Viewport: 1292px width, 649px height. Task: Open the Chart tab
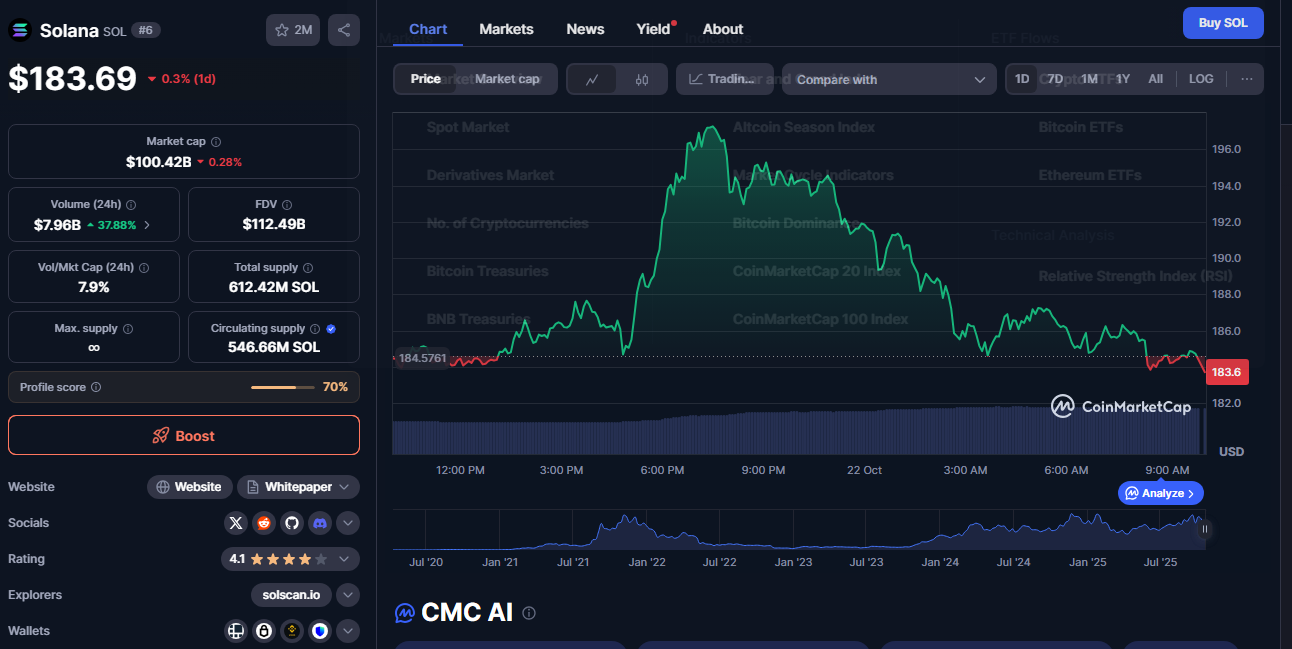point(428,29)
